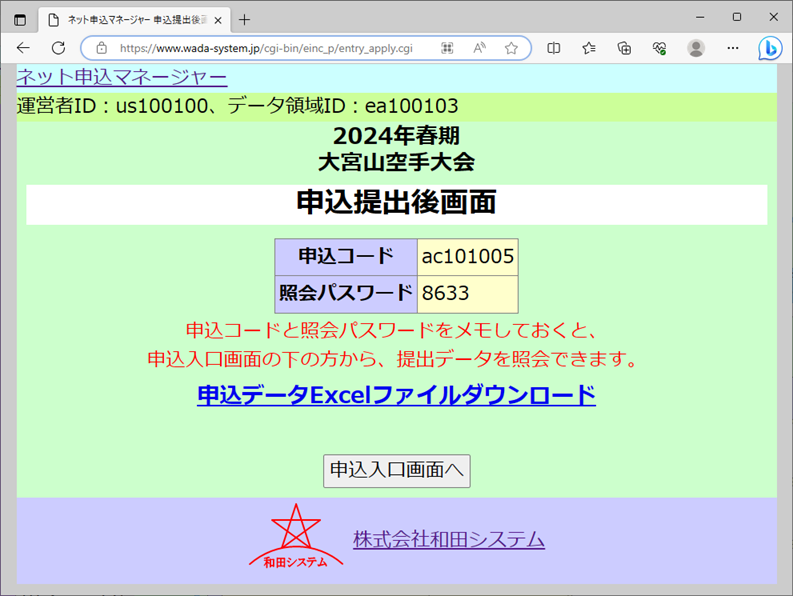793x596 pixels.
Task: Open a new browser tab
Action: [x=244, y=20]
